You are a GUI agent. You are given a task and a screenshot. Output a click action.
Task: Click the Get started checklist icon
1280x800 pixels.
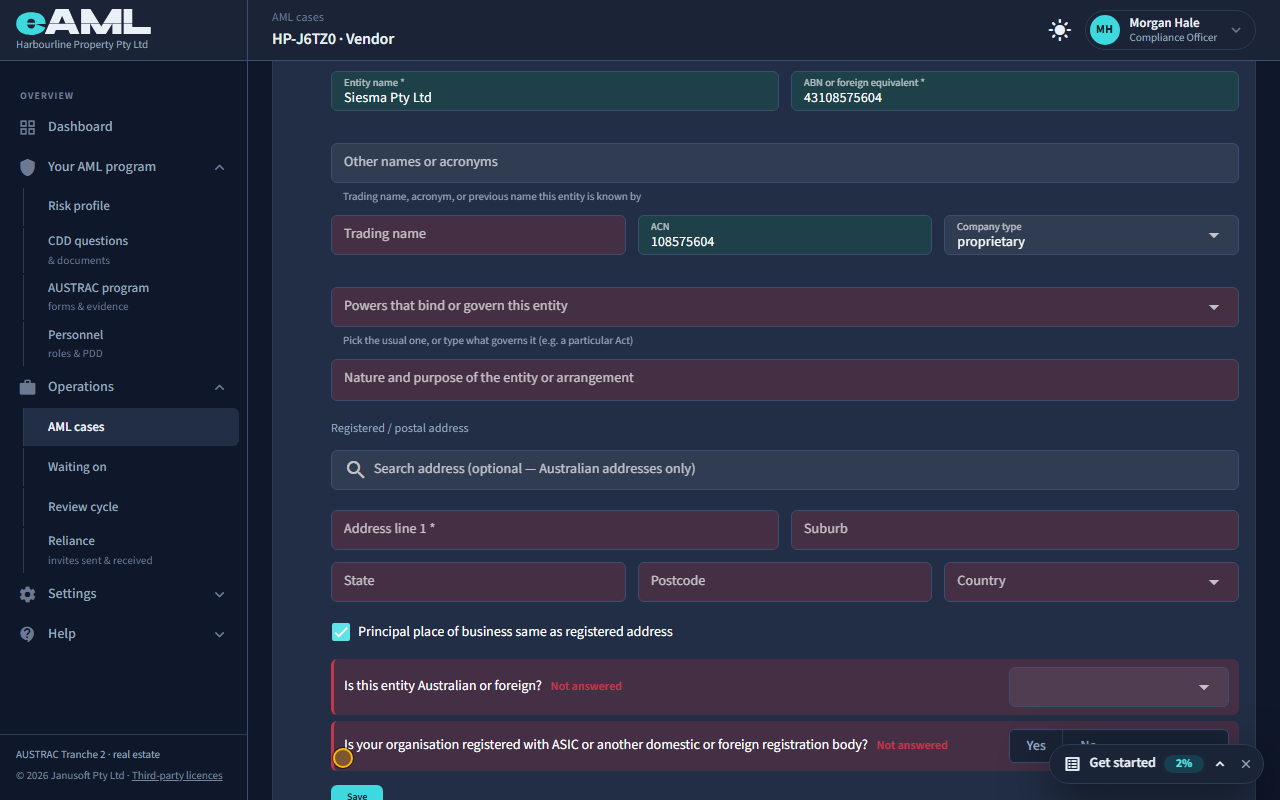pos(1072,764)
